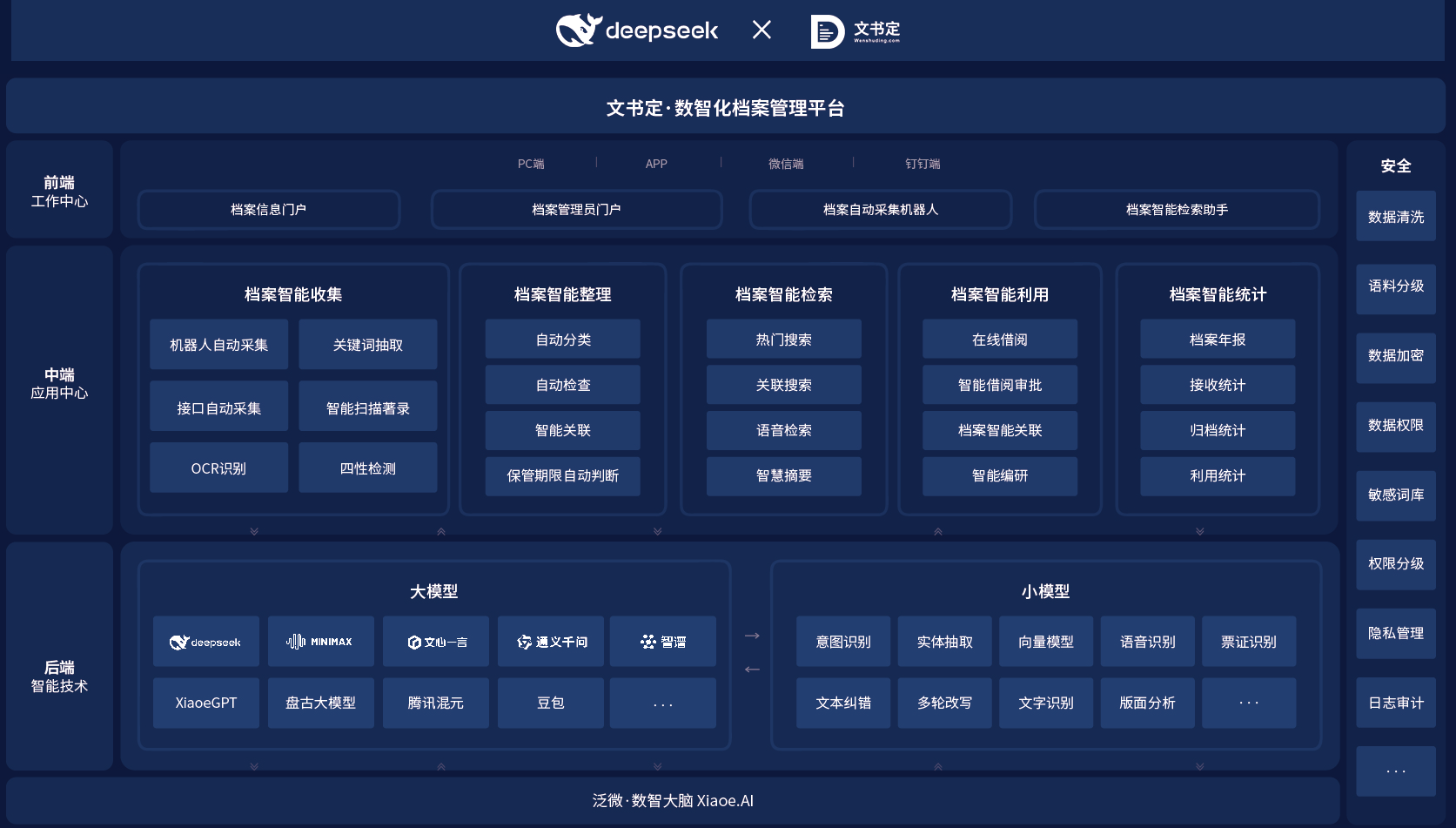
Task: Click 智慧摘要
Action: [784, 476]
